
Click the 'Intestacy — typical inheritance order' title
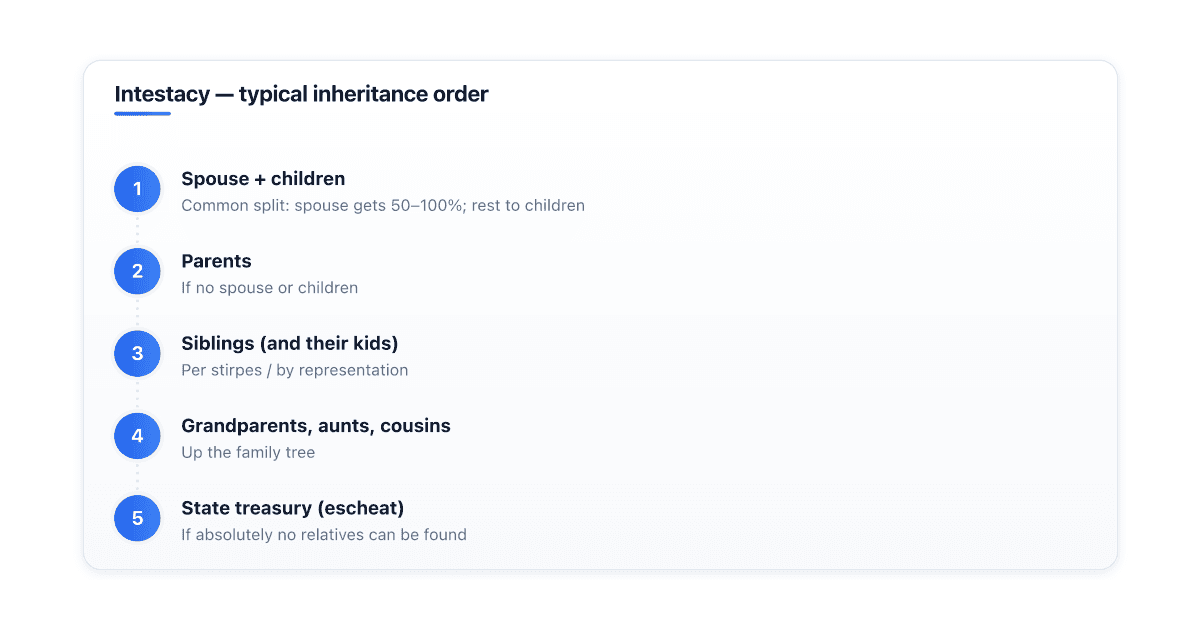point(301,94)
